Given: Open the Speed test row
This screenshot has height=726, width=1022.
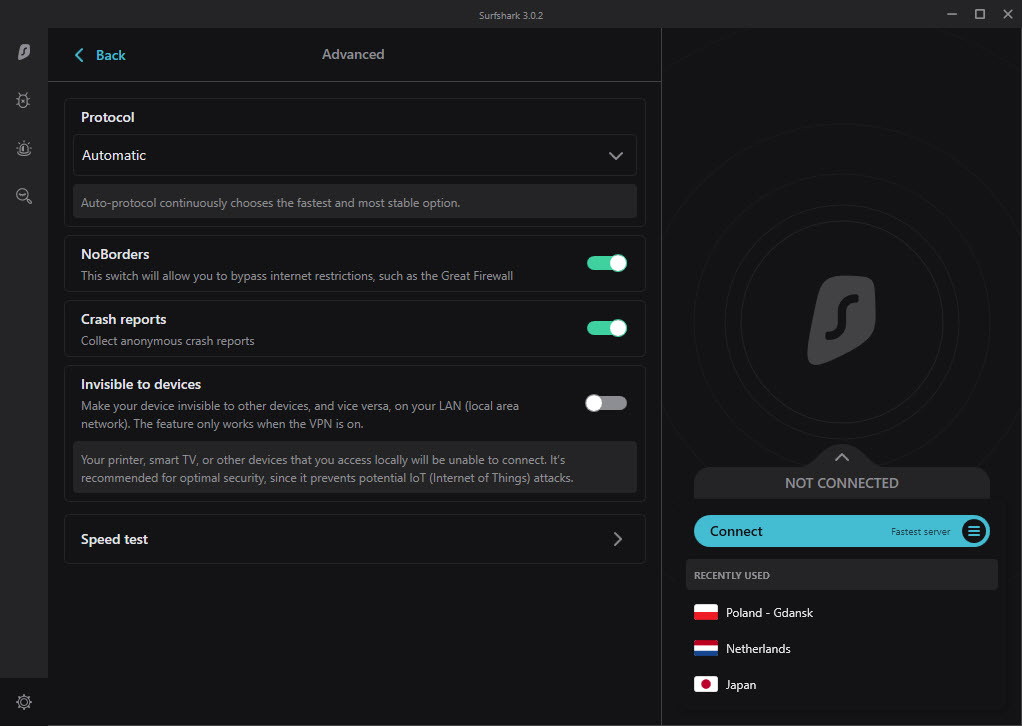Looking at the screenshot, I should point(355,539).
